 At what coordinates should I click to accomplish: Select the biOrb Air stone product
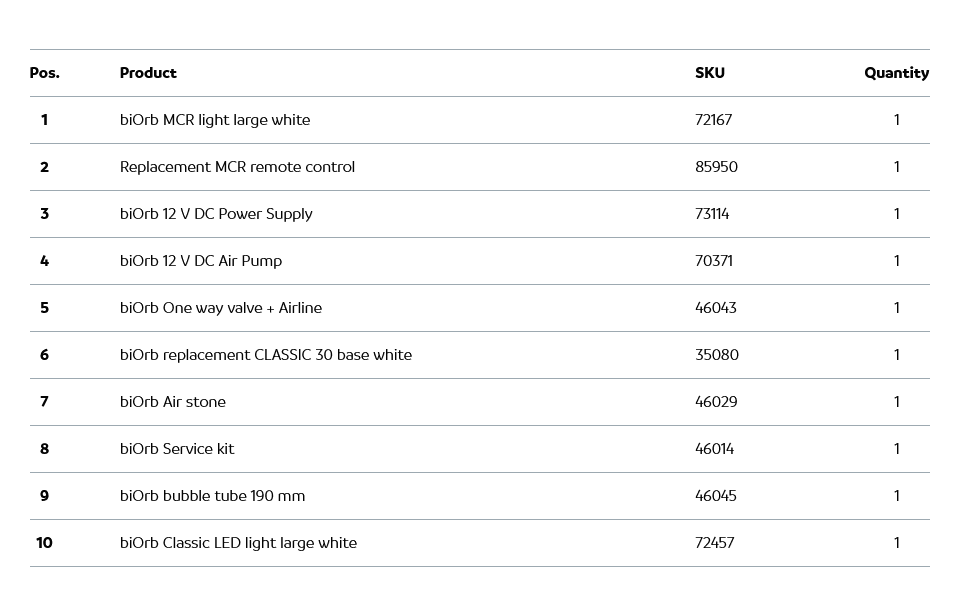click(x=173, y=402)
